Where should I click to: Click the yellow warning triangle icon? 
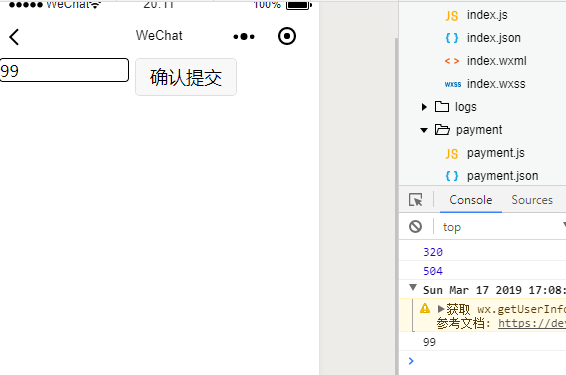425,308
